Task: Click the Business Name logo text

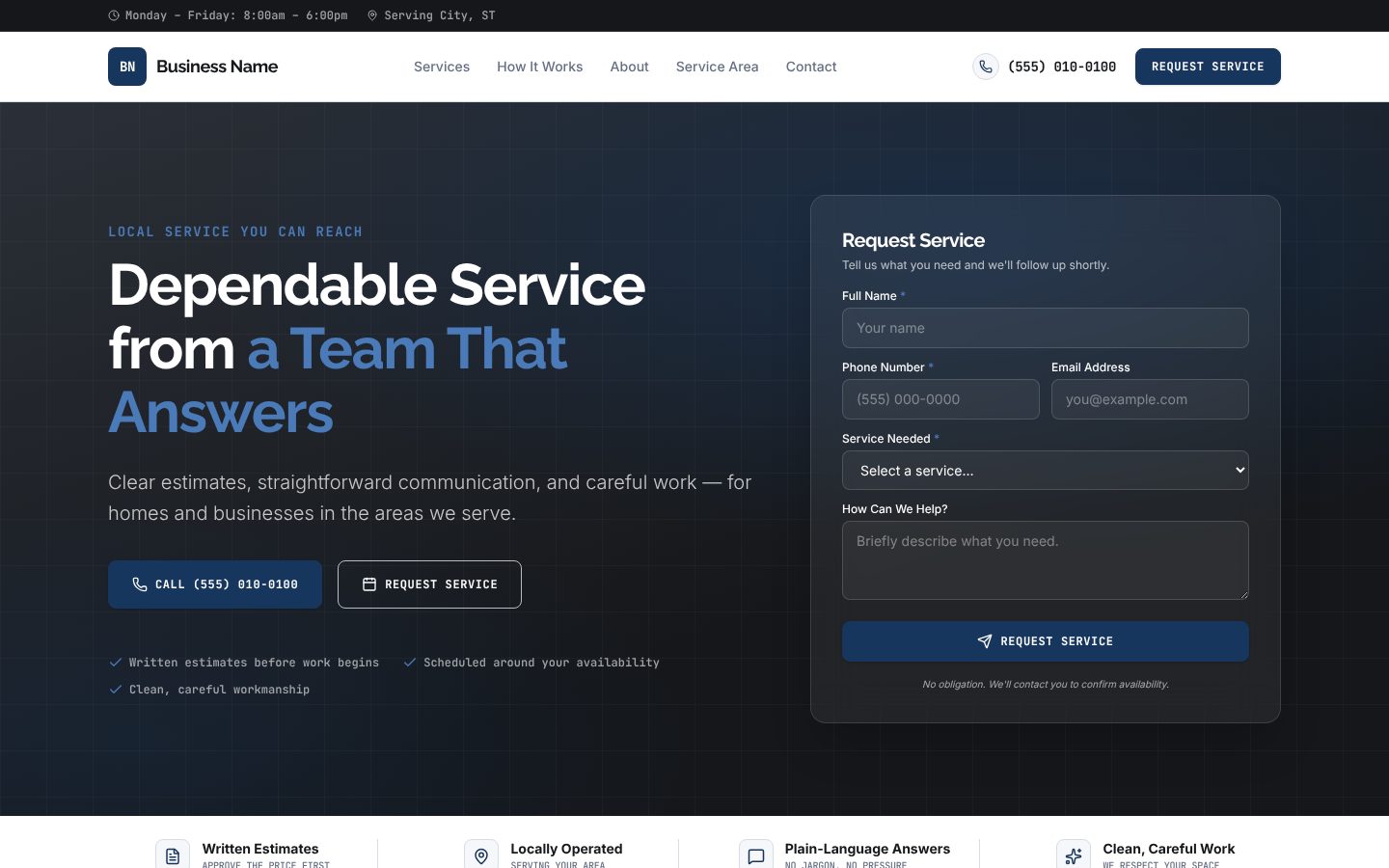Action: [217, 67]
